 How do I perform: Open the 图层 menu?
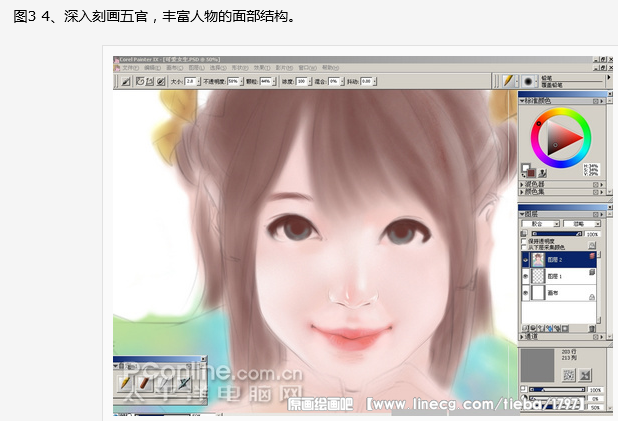[196, 68]
